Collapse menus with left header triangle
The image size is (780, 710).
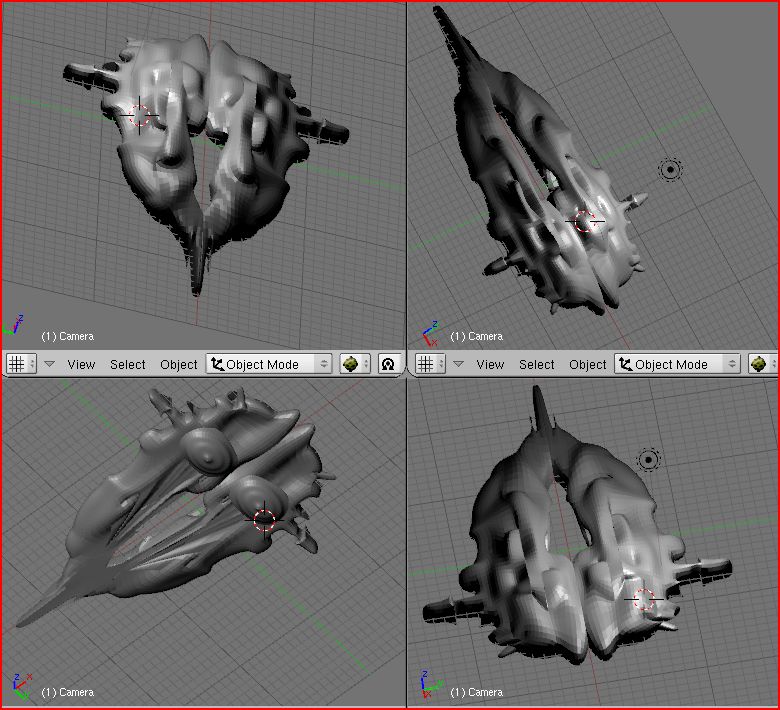[x=49, y=364]
